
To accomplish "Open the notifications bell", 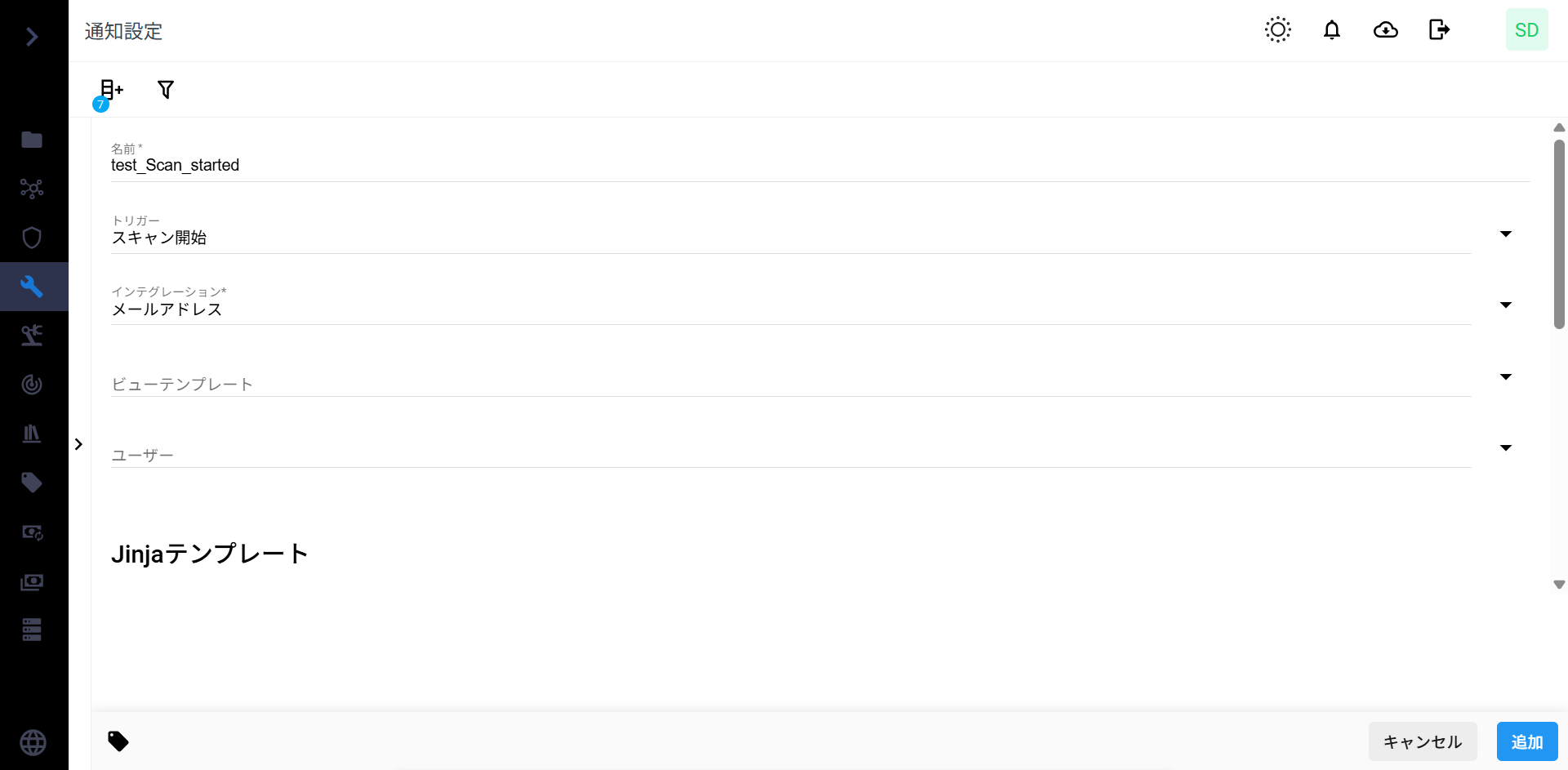I will (x=1331, y=30).
